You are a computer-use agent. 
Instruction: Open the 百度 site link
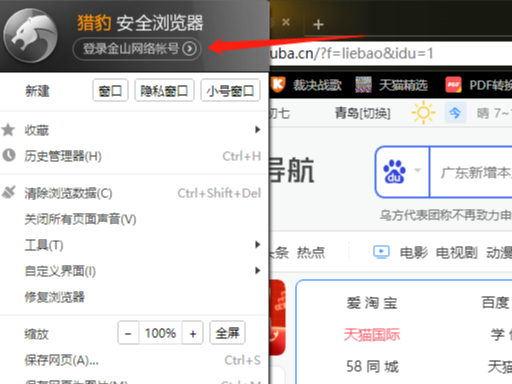pos(495,303)
